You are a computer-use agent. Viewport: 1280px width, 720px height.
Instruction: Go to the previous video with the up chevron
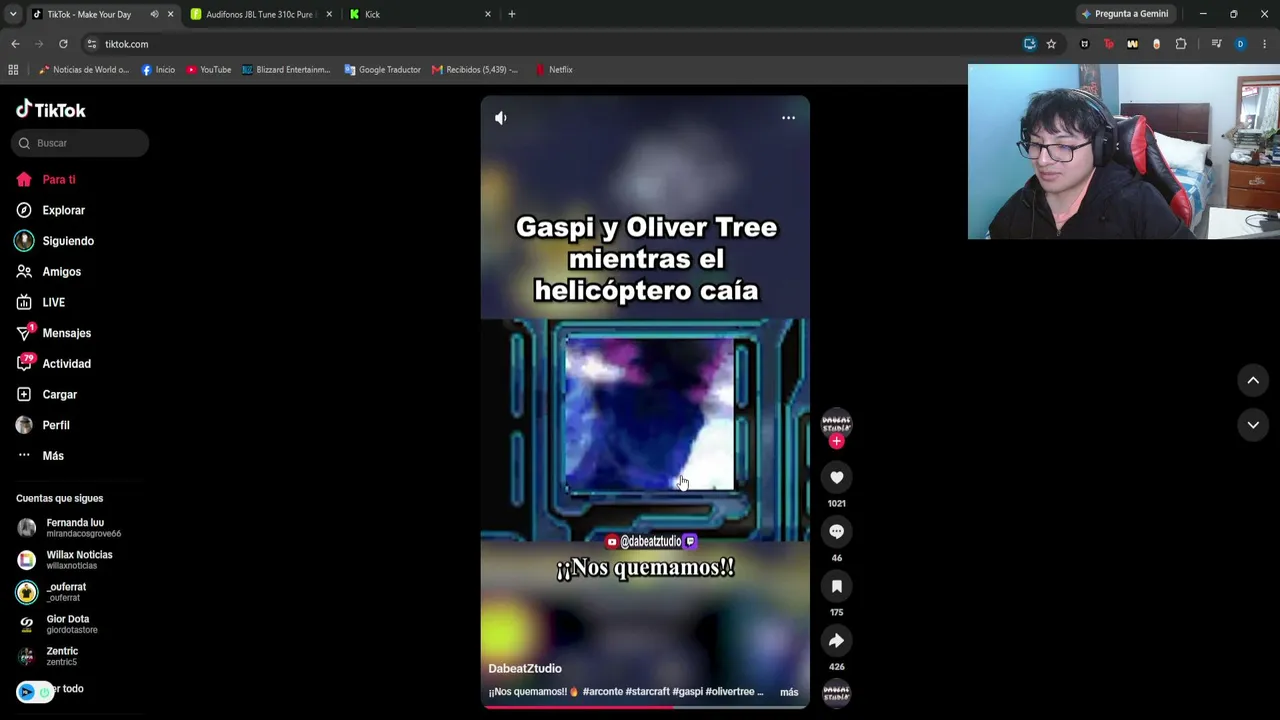1253,380
